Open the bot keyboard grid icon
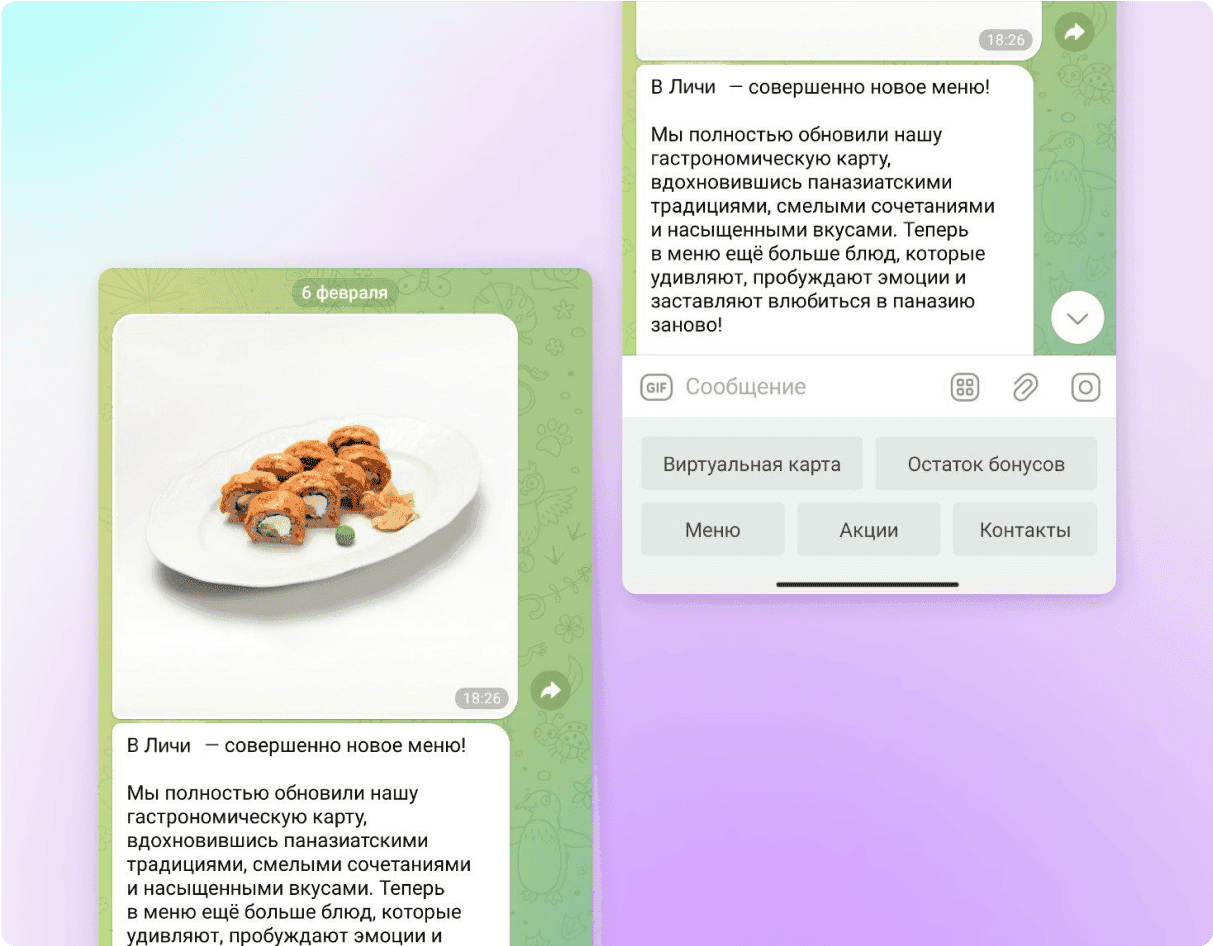Image resolution: width=1213 pixels, height=946 pixels. click(965, 387)
